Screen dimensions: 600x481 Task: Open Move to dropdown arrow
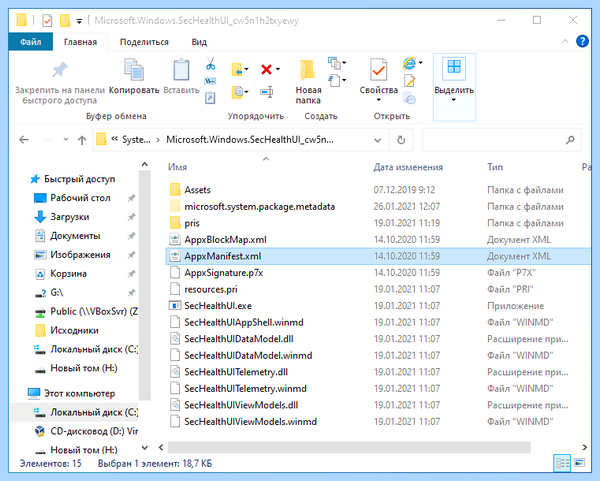[246, 69]
